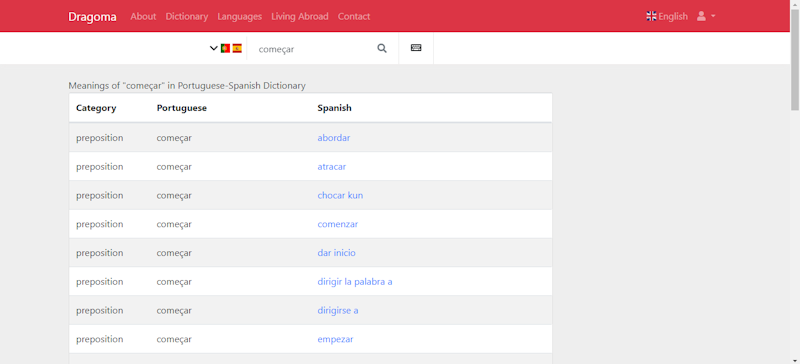Click começar in the abordar row
The image size is (800, 364).
click(x=174, y=138)
